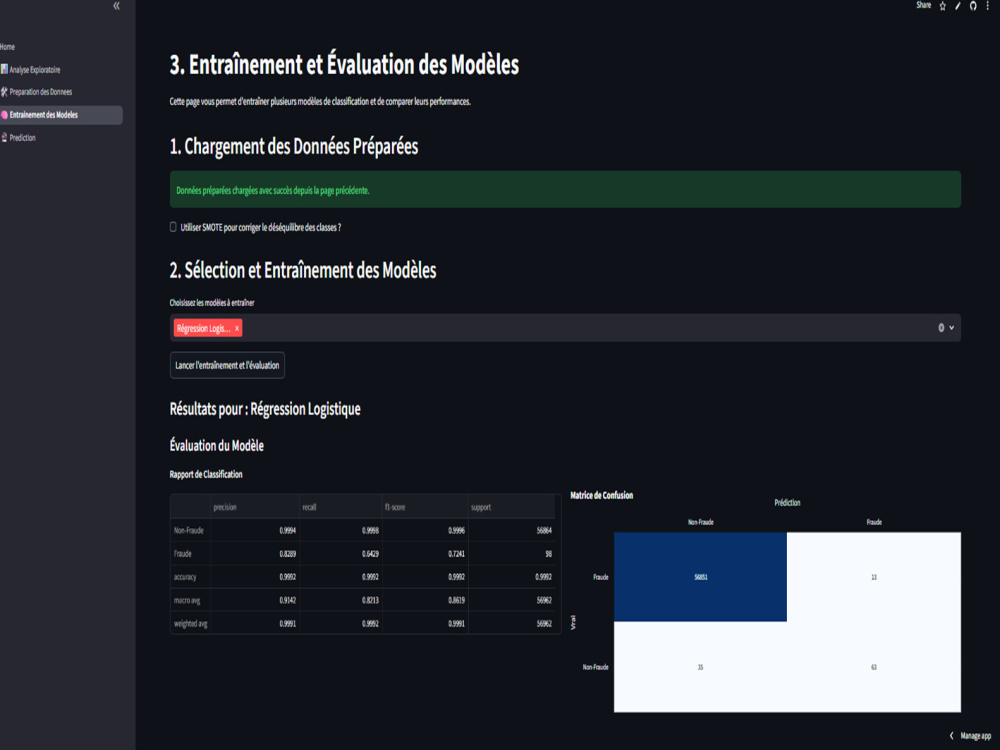Image resolution: width=1000 pixels, height=750 pixels.
Task: Select the Non-Fraude row label in the table
Action: (x=189, y=531)
